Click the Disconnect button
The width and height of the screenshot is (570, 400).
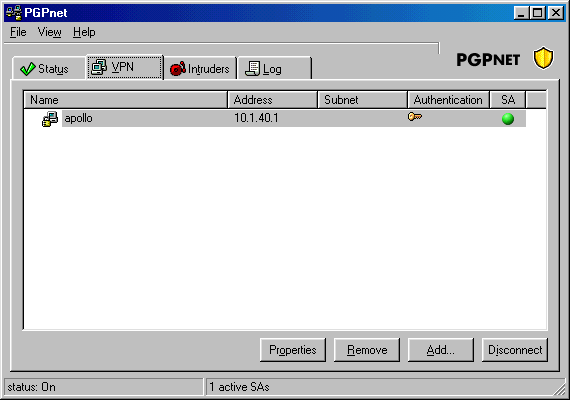(515, 350)
